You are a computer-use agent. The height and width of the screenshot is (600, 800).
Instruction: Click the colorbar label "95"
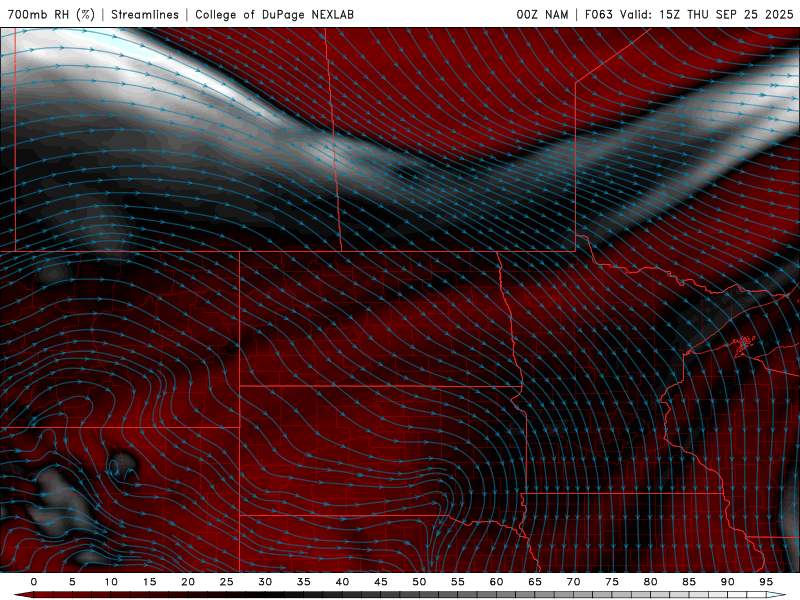(765, 582)
